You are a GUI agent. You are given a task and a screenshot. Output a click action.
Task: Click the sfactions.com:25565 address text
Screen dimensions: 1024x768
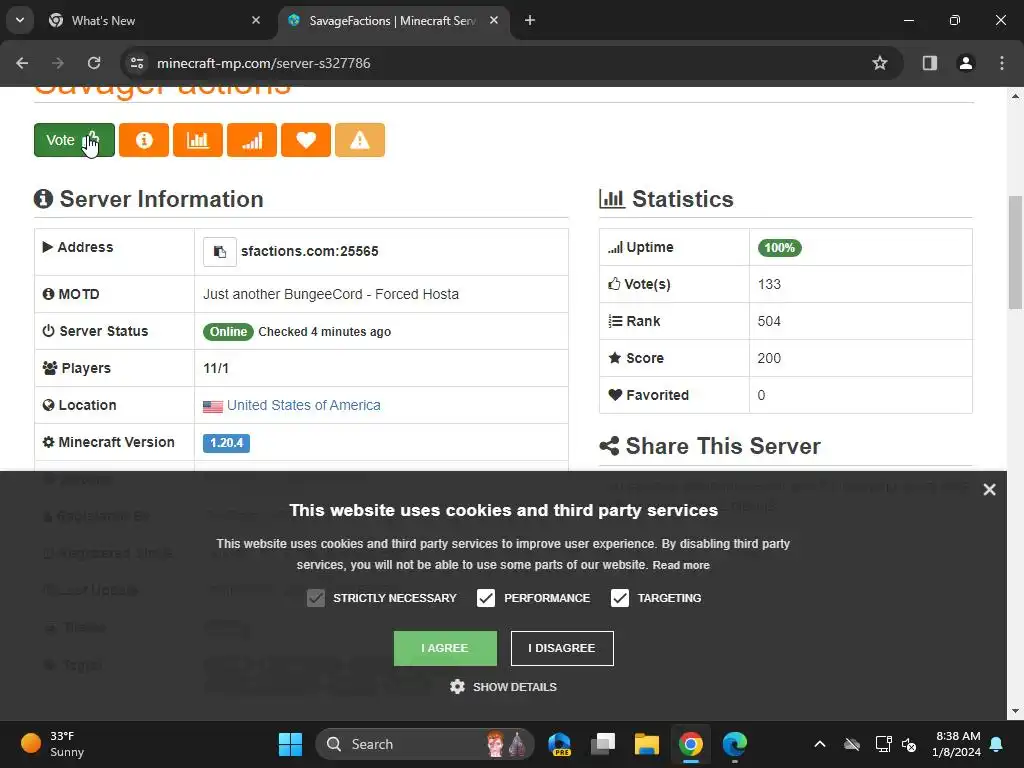(x=310, y=251)
